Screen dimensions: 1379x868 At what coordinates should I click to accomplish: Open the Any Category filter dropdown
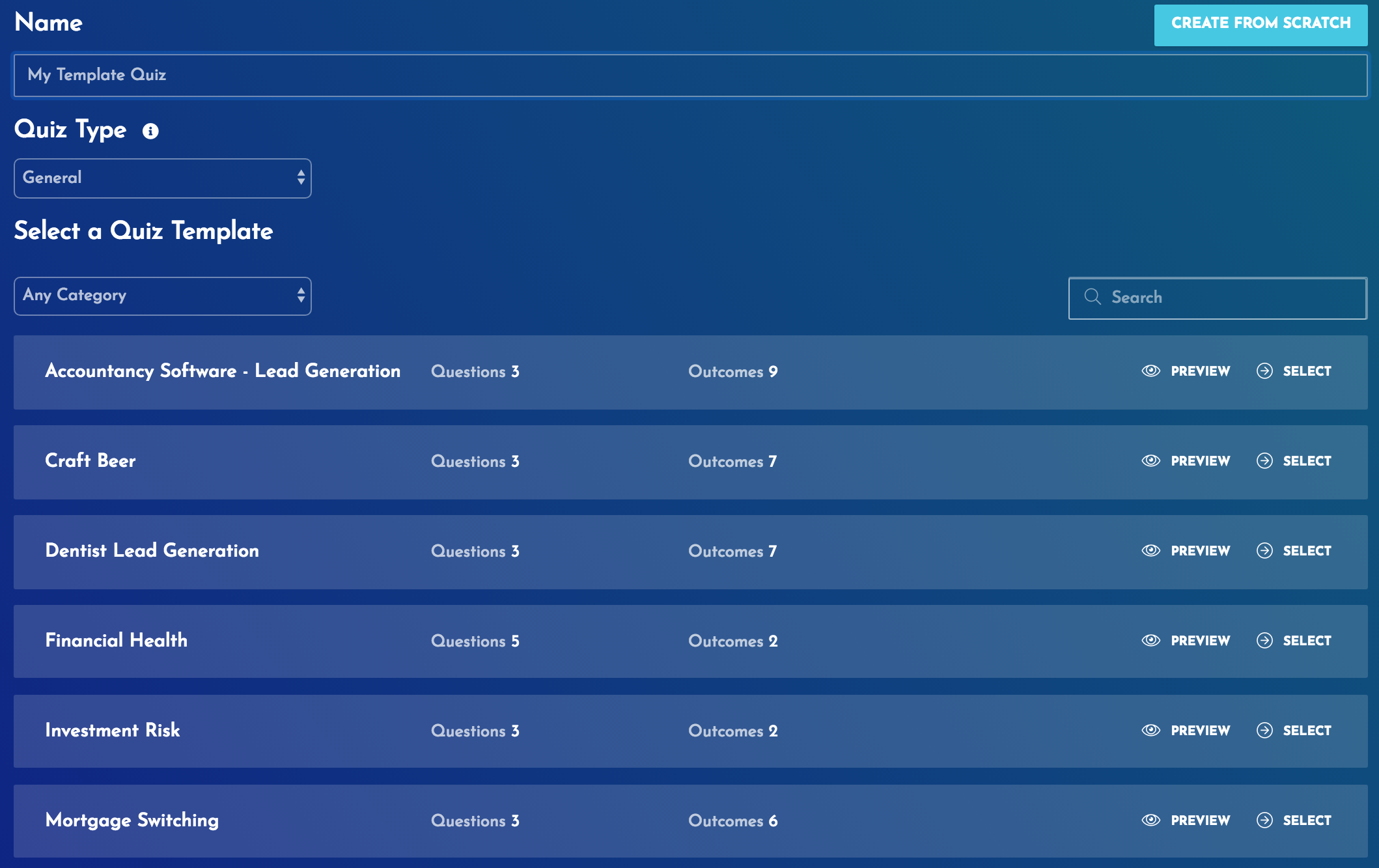tap(162, 296)
